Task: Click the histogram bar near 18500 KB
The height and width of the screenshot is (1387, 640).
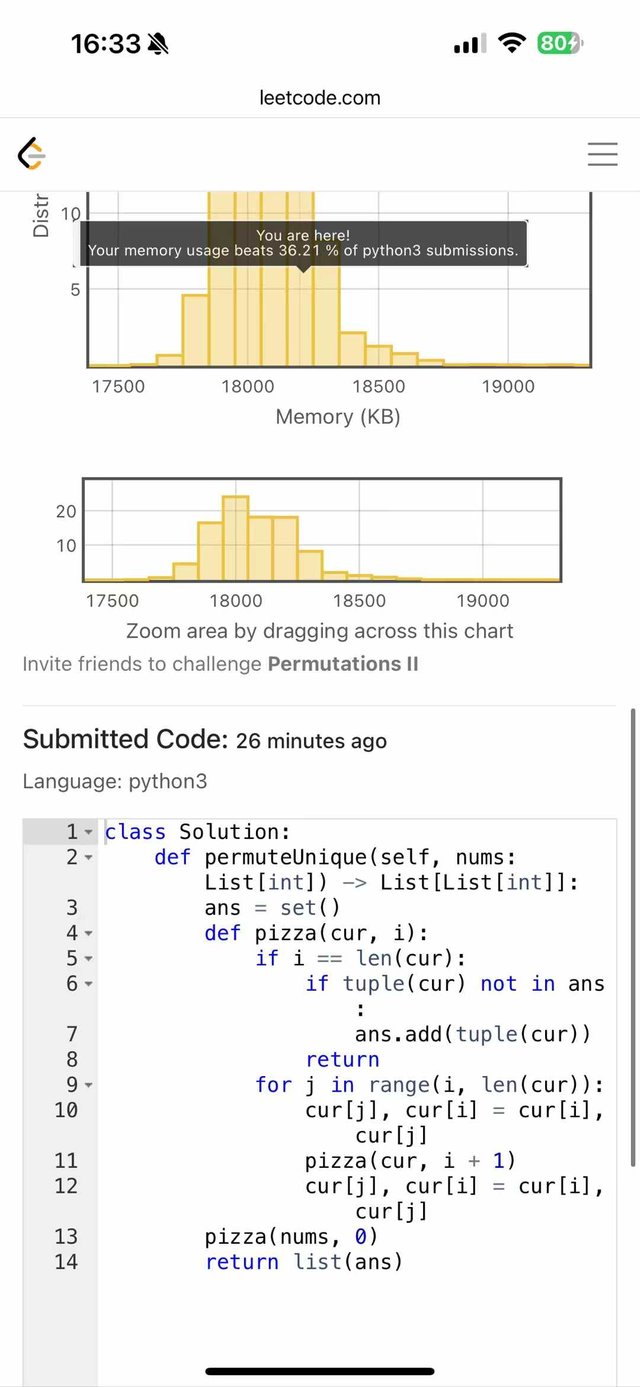Action: click(378, 356)
